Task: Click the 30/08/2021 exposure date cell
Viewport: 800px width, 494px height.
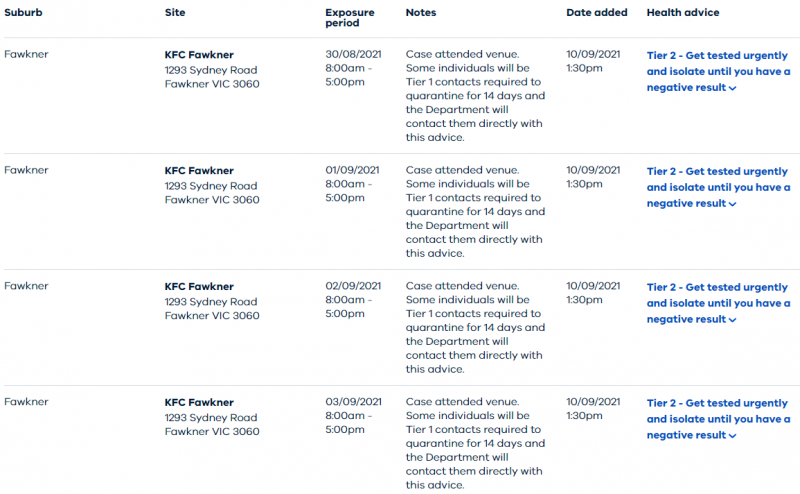Action: tap(353, 54)
